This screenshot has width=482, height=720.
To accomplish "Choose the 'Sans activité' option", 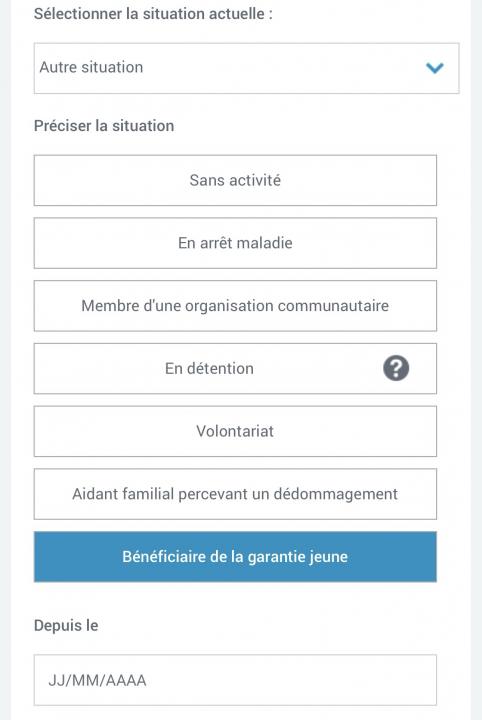I will tap(235, 180).
